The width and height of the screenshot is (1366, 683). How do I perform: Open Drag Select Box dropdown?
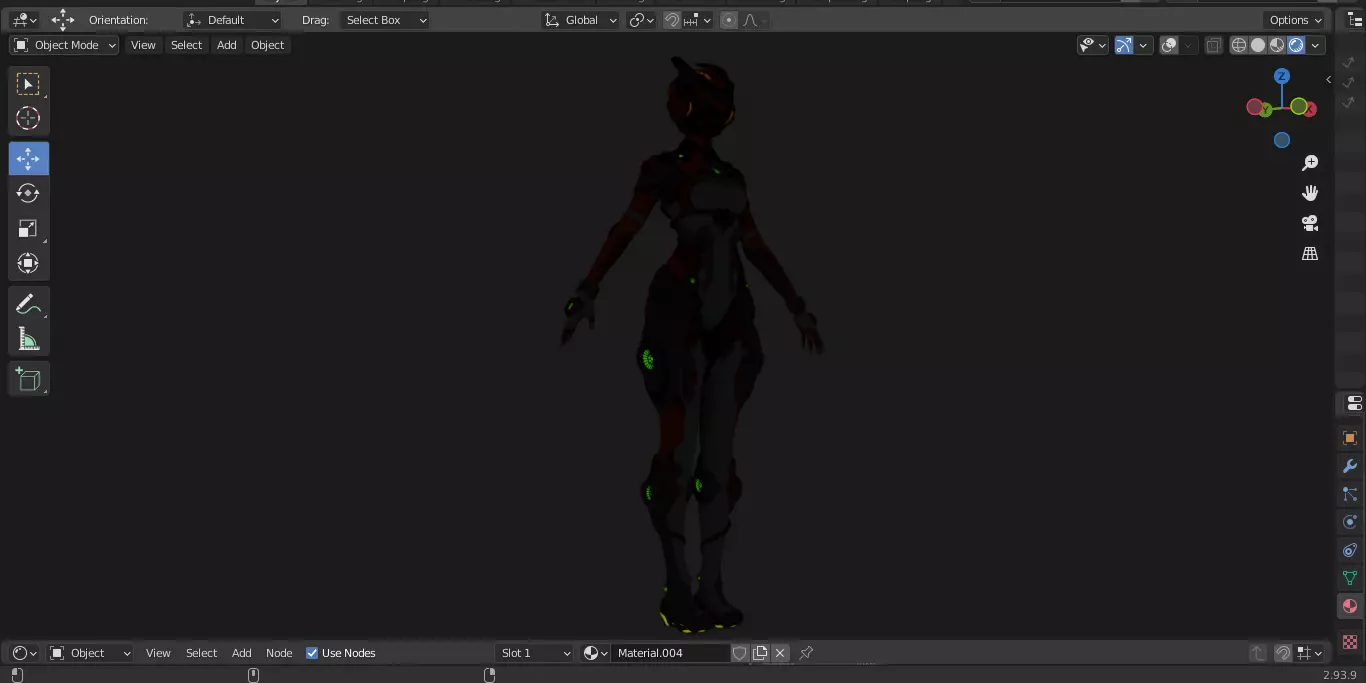(385, 20)
